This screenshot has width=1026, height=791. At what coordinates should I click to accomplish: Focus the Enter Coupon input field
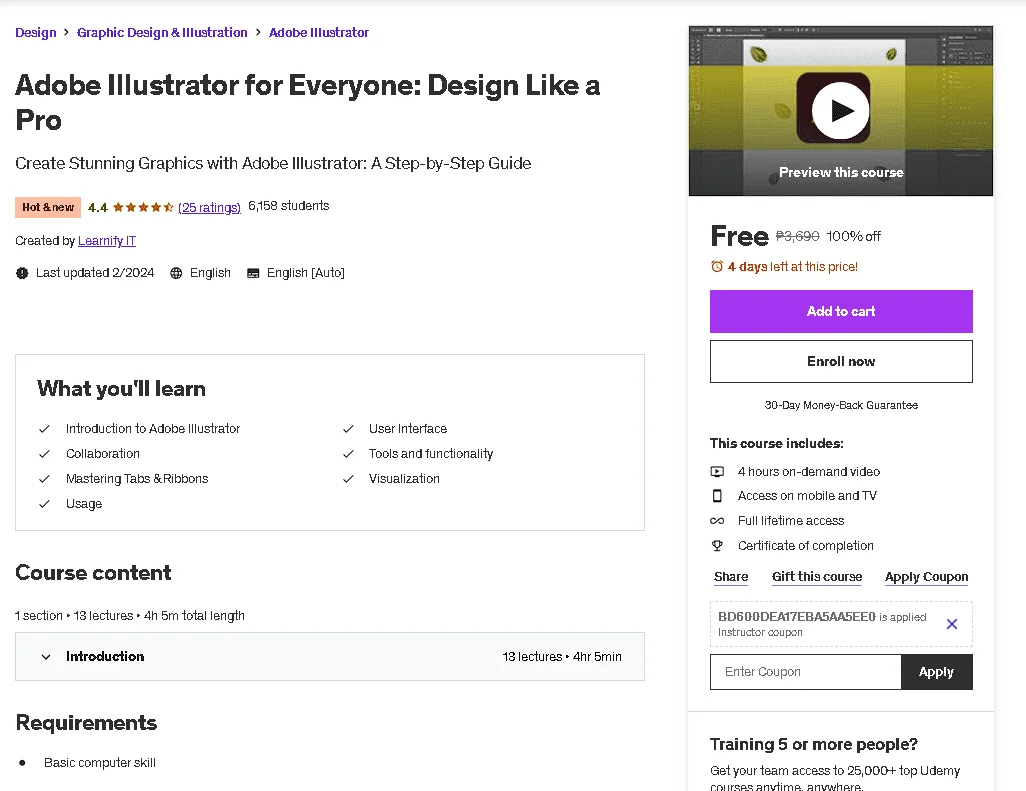805,672
